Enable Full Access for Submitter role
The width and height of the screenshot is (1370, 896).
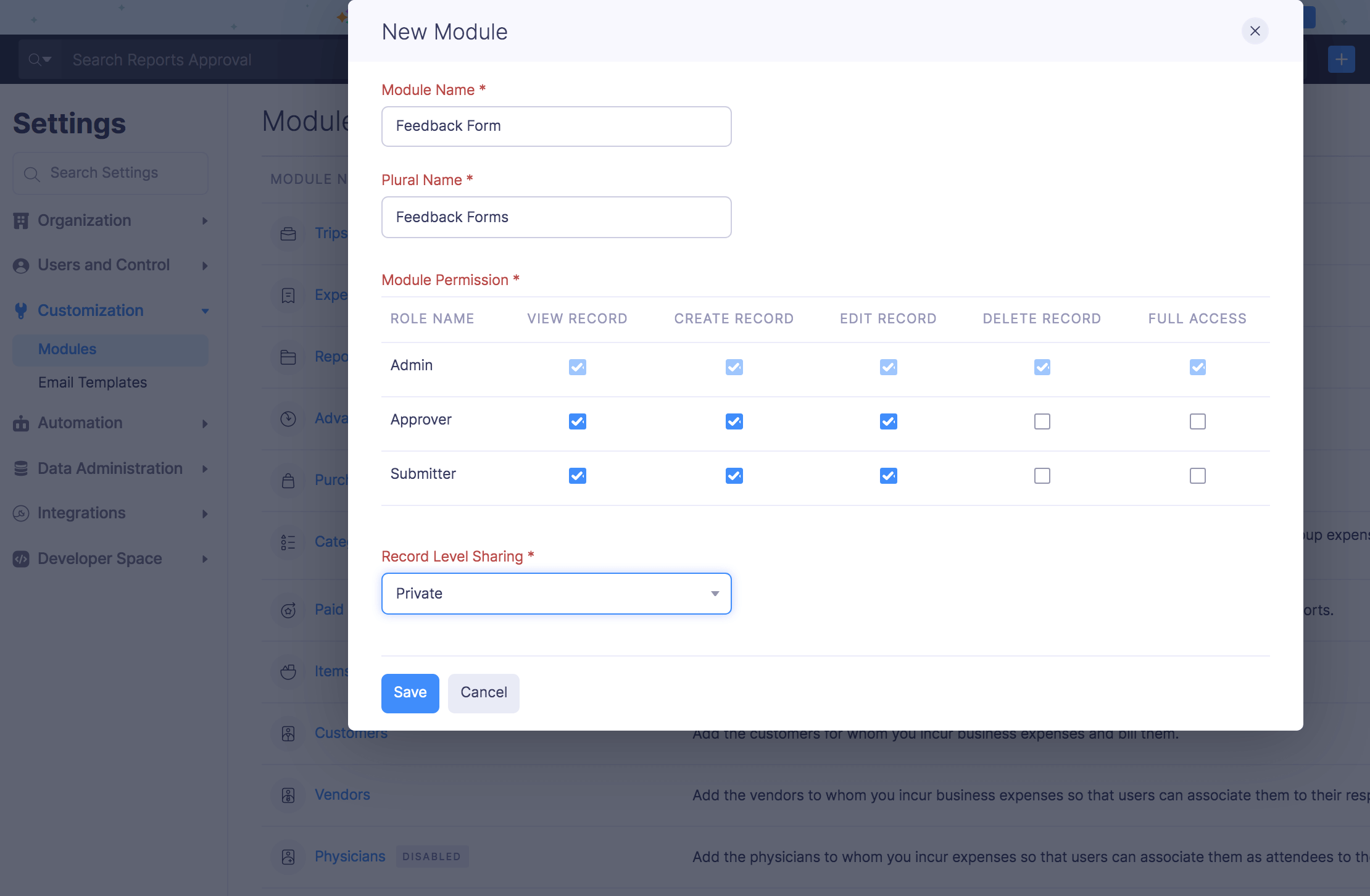[1197, 476]
